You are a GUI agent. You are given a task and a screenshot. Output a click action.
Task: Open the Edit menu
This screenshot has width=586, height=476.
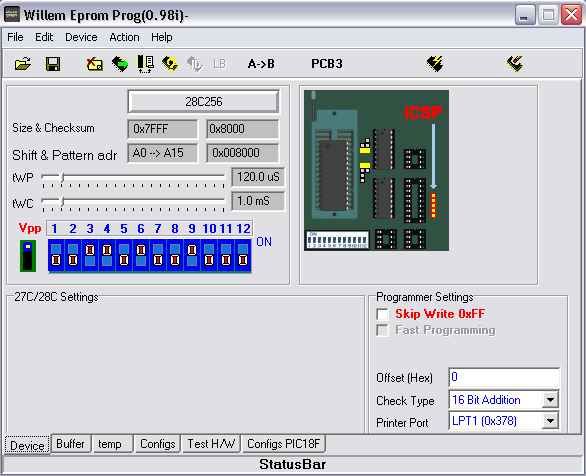click(44, 37)
